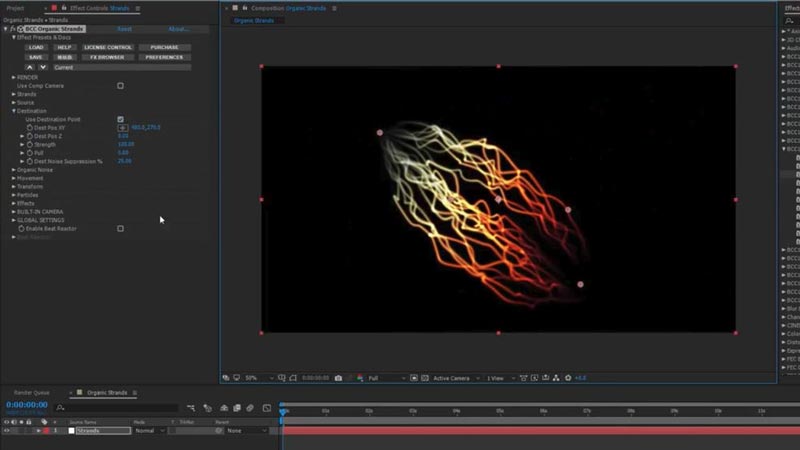
Task: Open the Active Camera view dropdown
Action: click(x=456, y=378)
